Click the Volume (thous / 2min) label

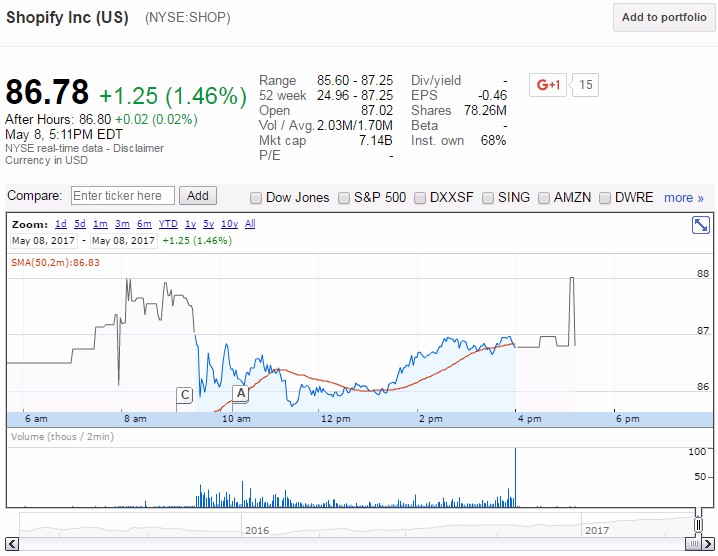pyautogui.click(x=62, y=436)
